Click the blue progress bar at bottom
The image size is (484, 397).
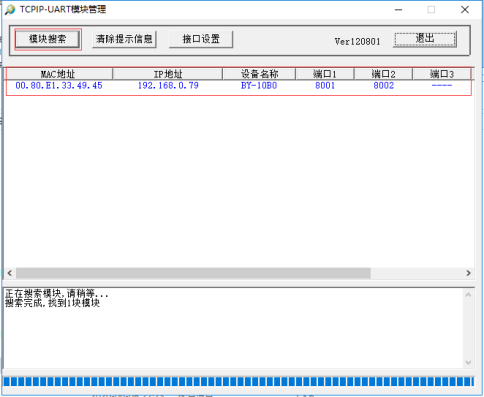click(239, 382)
